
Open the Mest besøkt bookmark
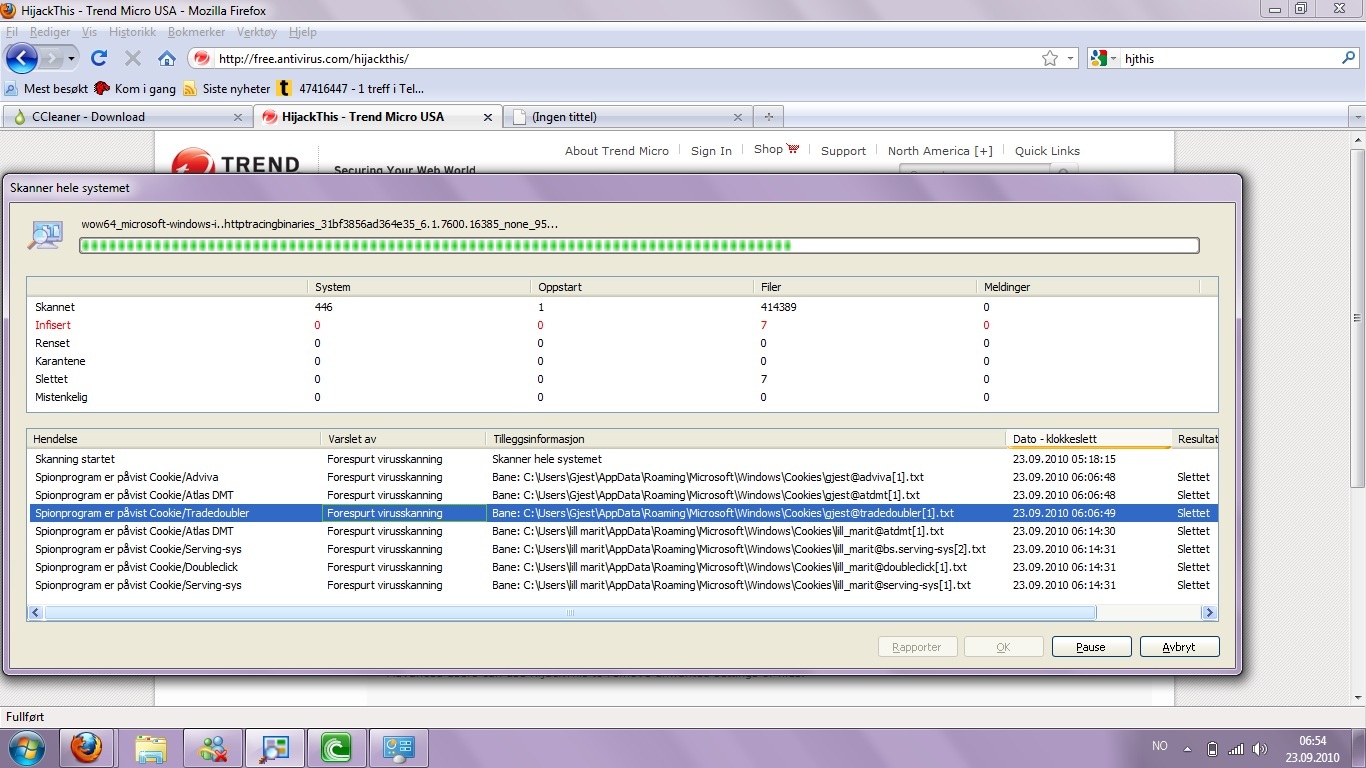(x=47, y=88)
